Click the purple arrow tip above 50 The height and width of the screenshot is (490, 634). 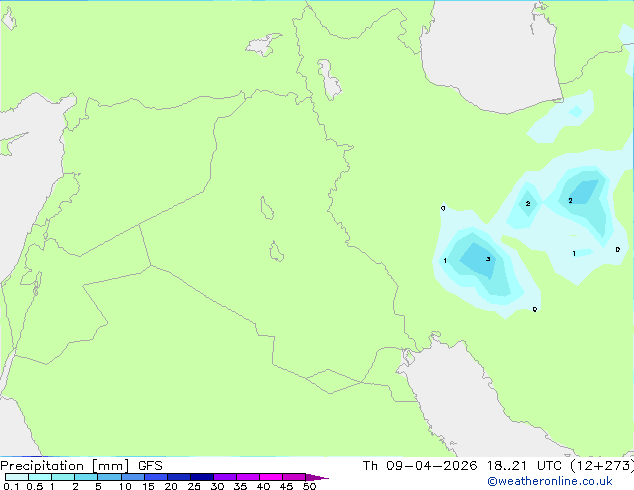pyautogui.click(x=316, y=477)
